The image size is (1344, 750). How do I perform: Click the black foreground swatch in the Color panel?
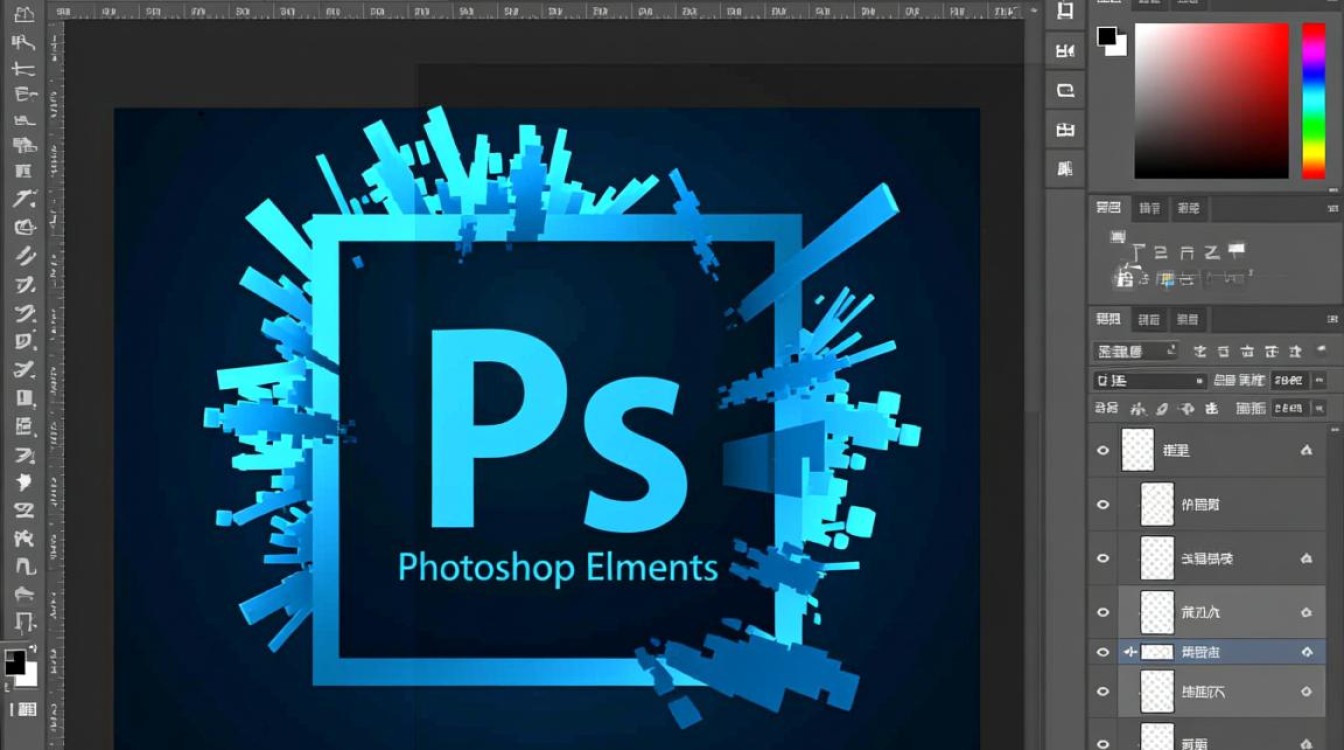click(1106, 38)
